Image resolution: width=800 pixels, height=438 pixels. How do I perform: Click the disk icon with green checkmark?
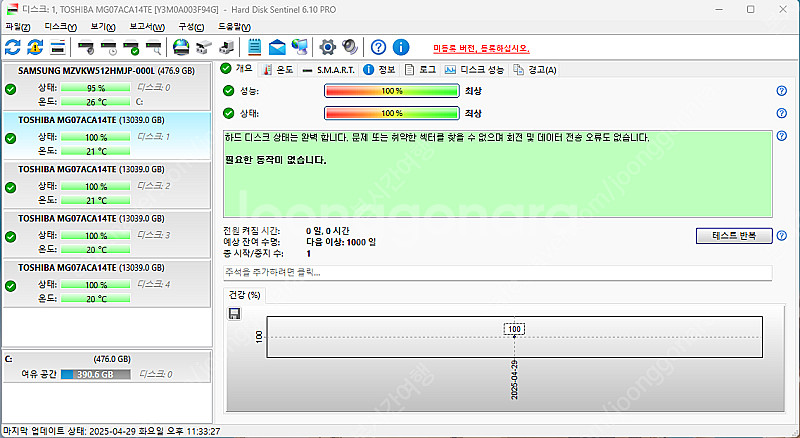click(x=131, y=47)
